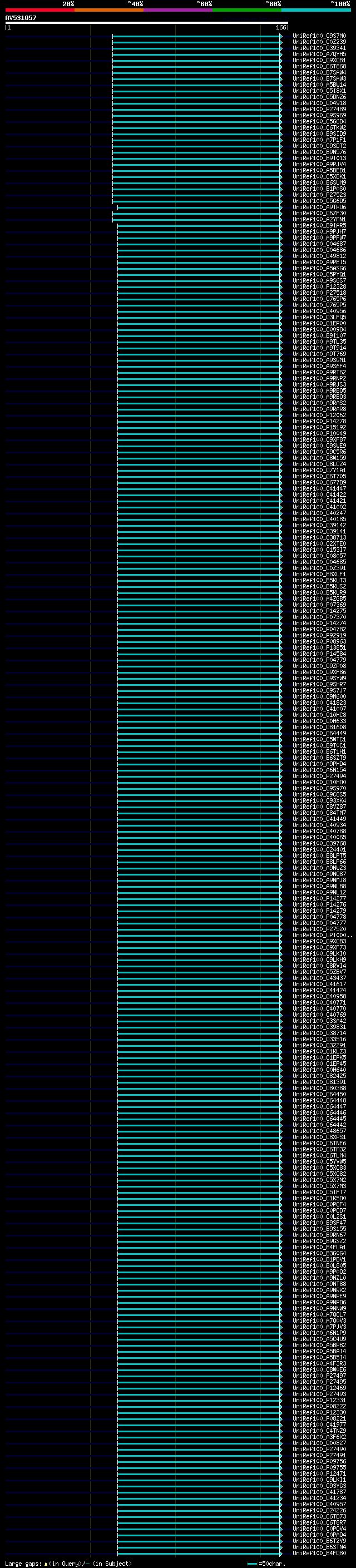Click the Large gaps legend text
The image size is (356, 1568).
pos(68,1563)
